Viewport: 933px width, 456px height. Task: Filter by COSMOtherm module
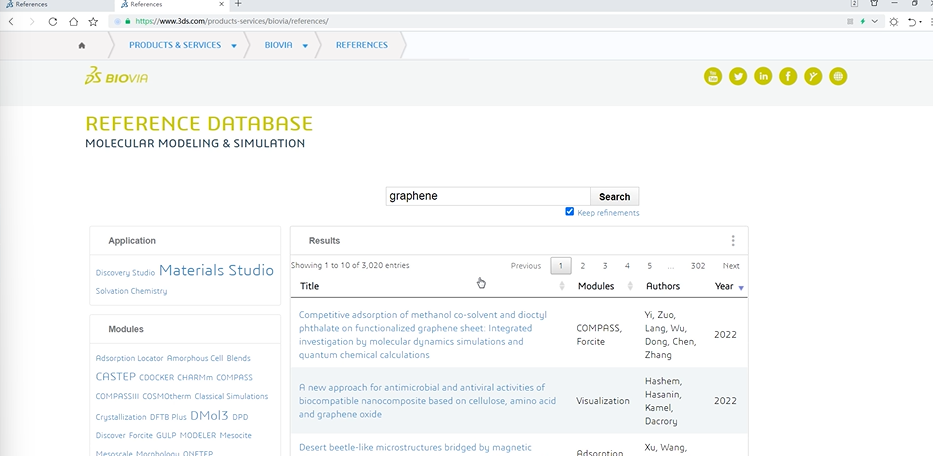167,396
